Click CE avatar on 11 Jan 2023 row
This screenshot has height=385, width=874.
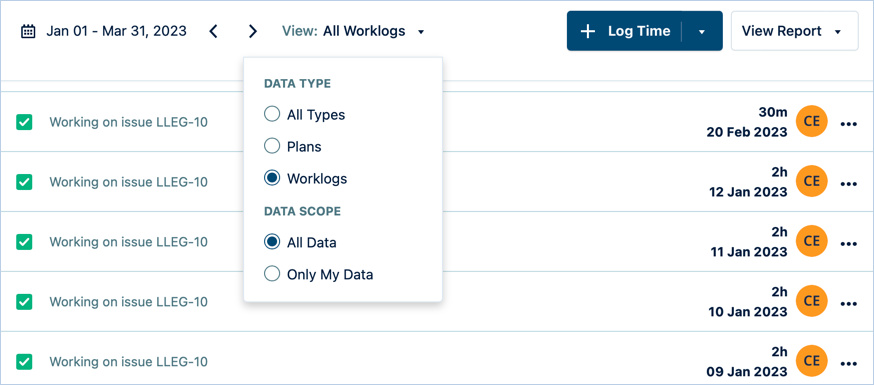(x=812, y=241)
